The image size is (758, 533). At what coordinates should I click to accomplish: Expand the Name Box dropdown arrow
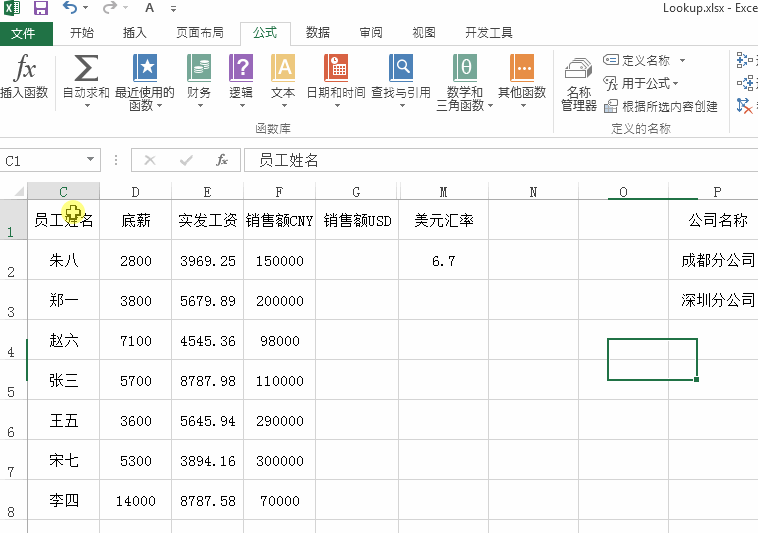pyautogui.click(x=90, y=159)
